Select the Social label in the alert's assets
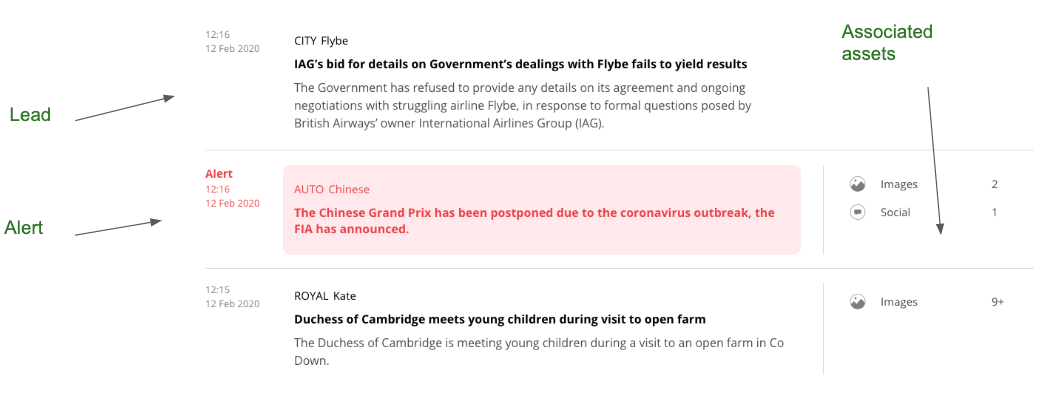The image size is (1049, 401). (895, 212)
